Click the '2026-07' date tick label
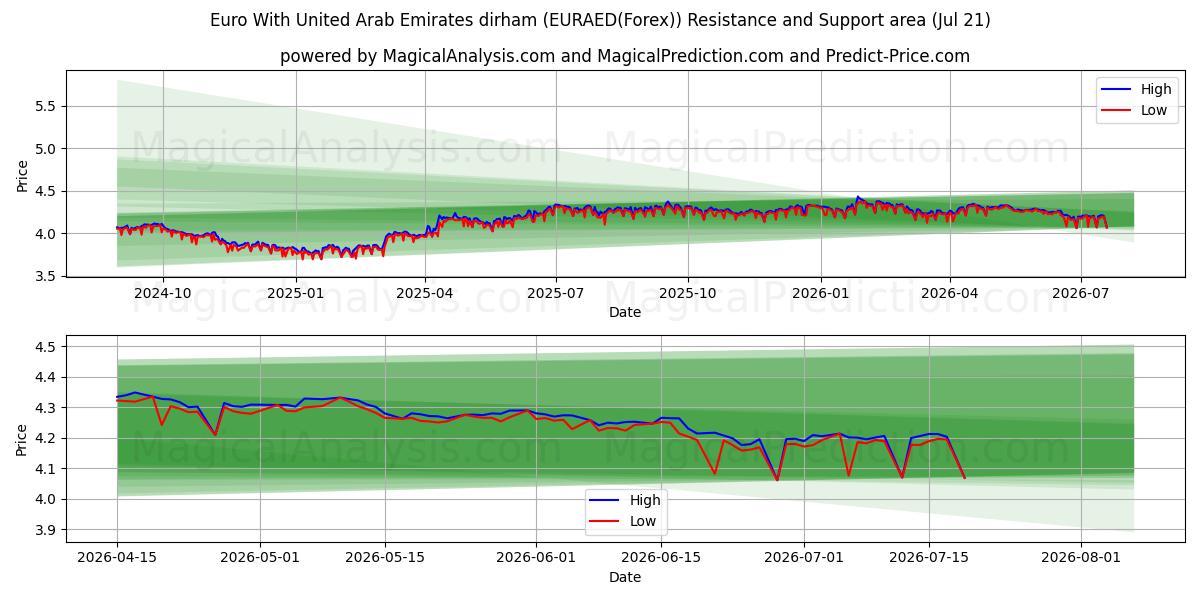Screen dimensions: 1200x600 [1081, 293]
